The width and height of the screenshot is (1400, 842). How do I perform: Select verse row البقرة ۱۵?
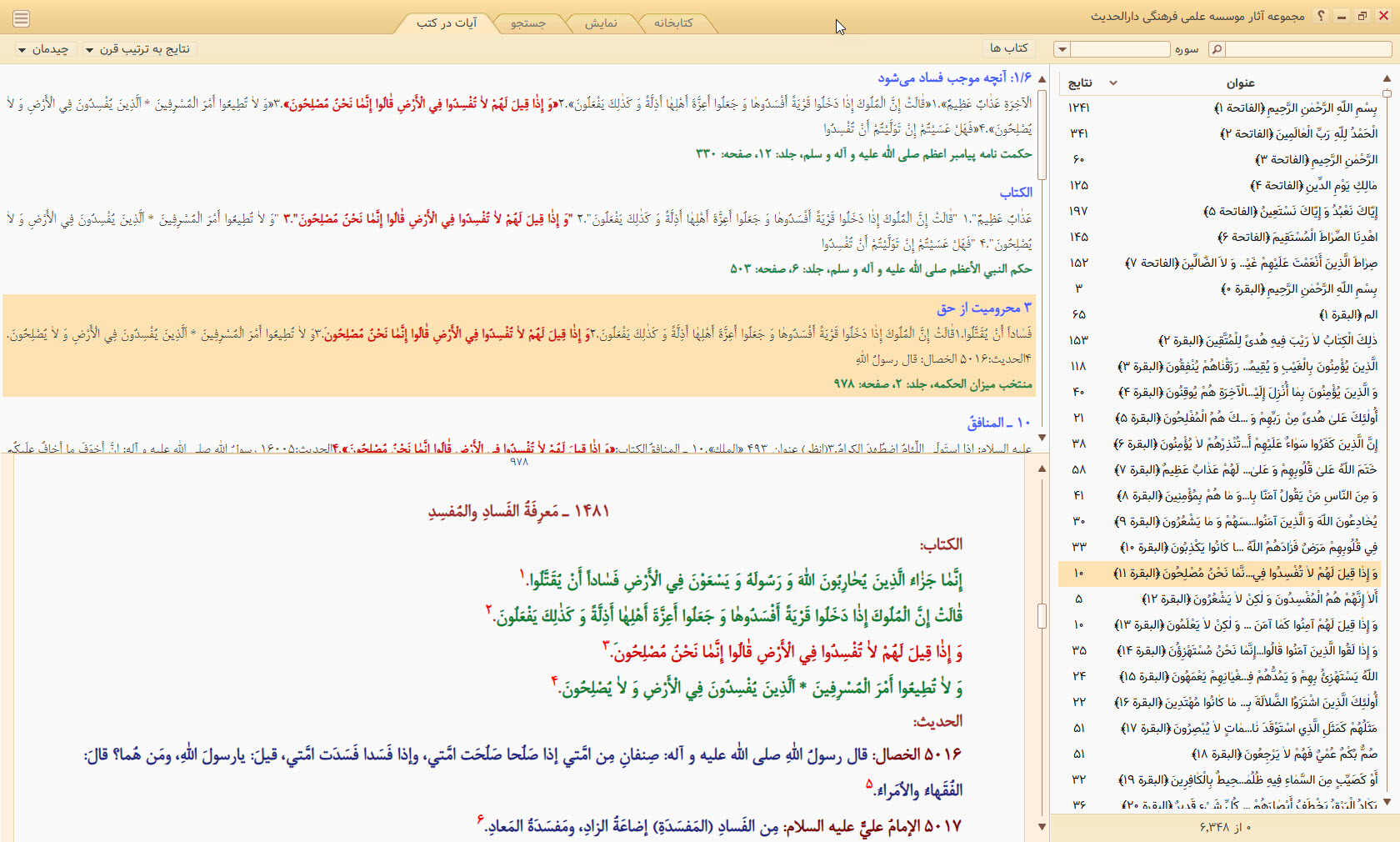(1220, 676)
